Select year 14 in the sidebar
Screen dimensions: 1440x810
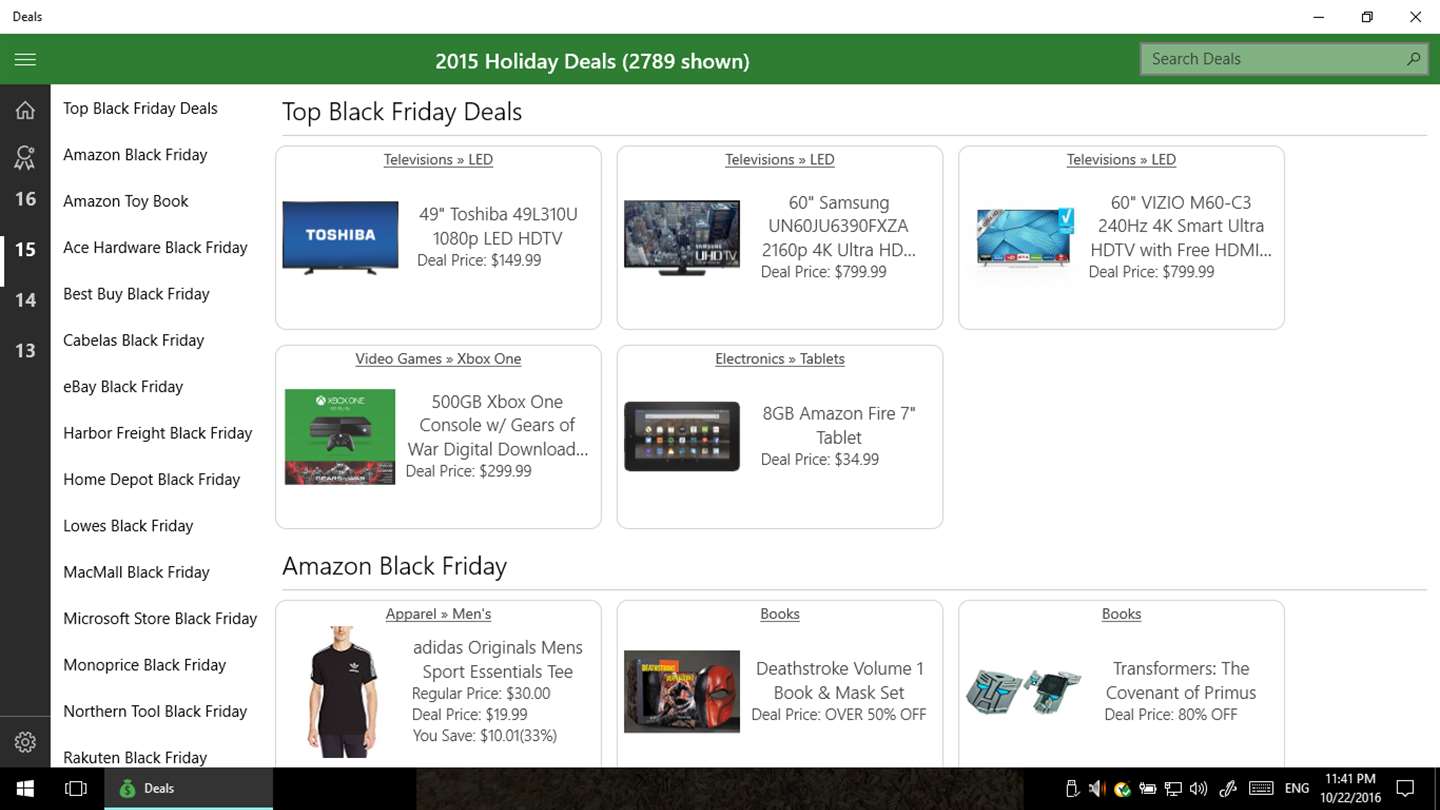click(25, 299)
